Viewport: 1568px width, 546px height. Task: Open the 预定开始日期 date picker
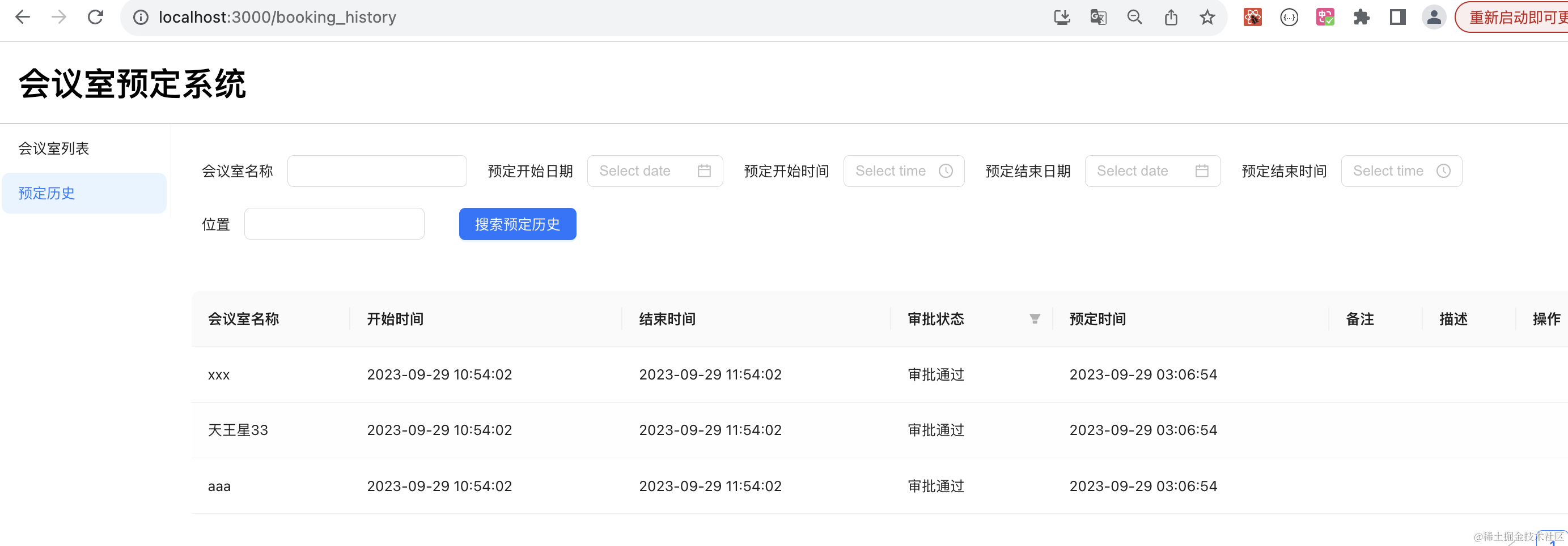pos(655,171)
